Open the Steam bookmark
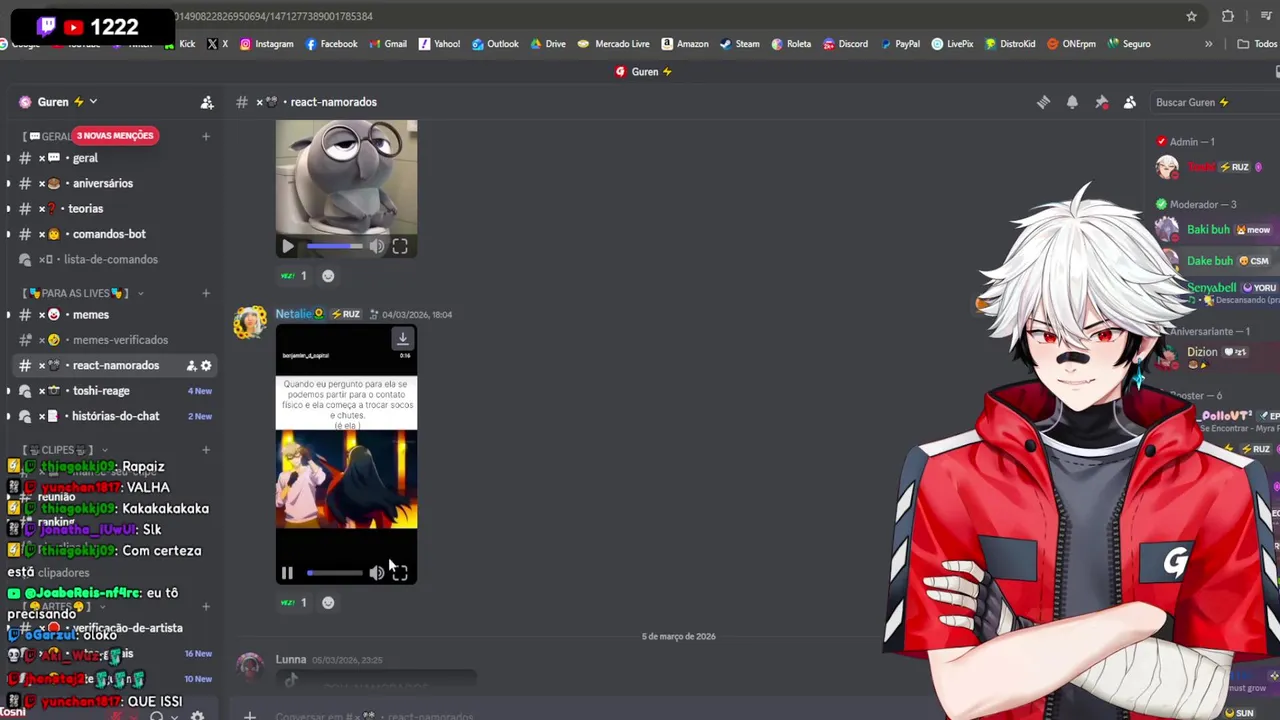1280x720 pixels. click(x=739, y=44)
